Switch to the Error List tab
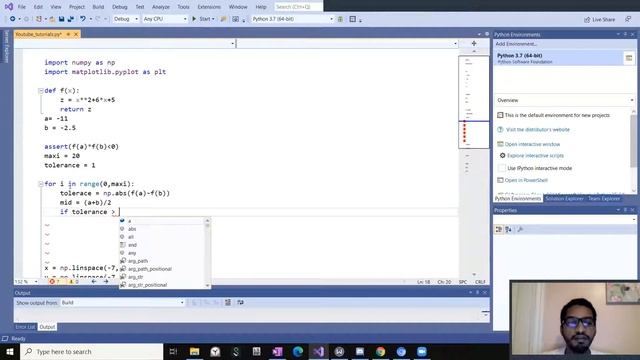The width and height of the screenshot is (640, 360). click(x=25, y=327)
